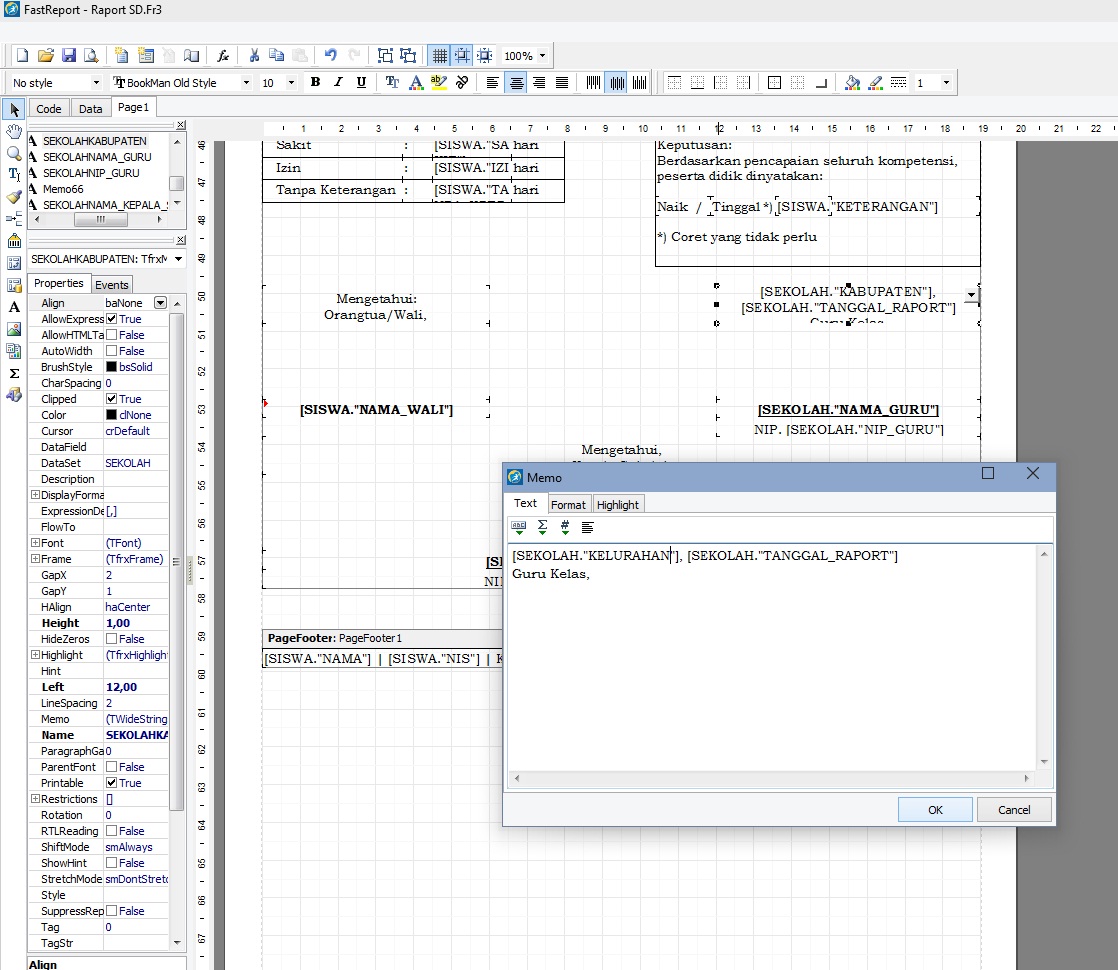This screenshot has width=1118, height=970.
Task: Switch to the Code tab
Action: point(48,109)
